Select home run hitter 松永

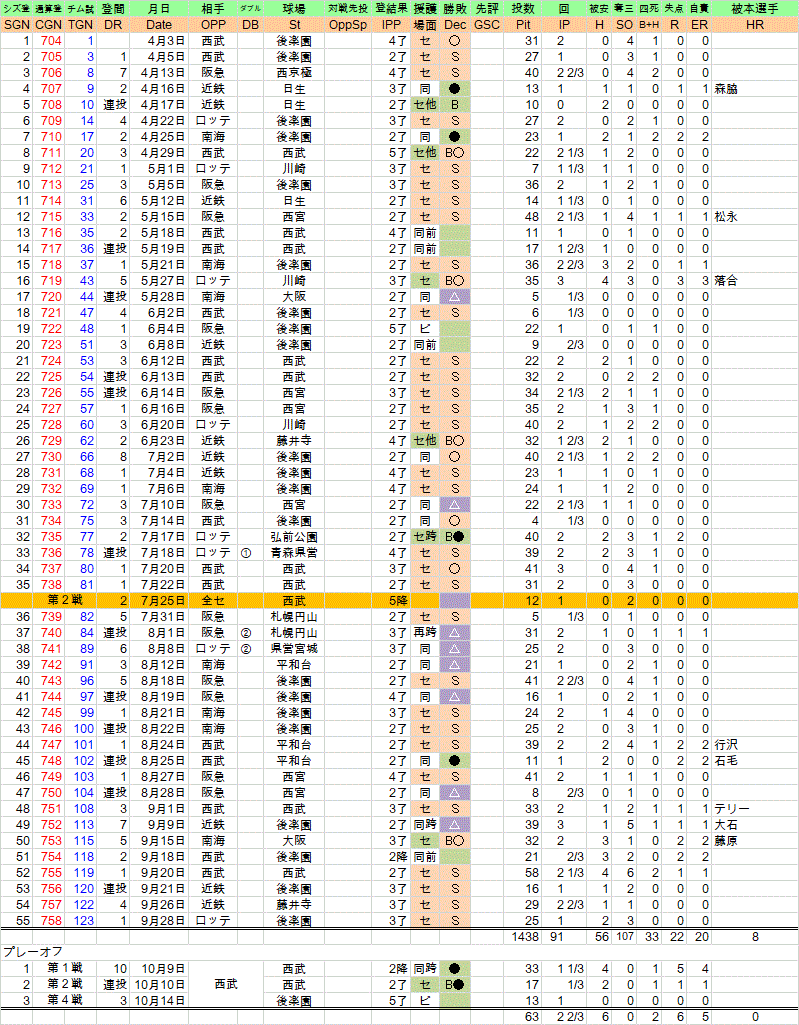point(726,216)
